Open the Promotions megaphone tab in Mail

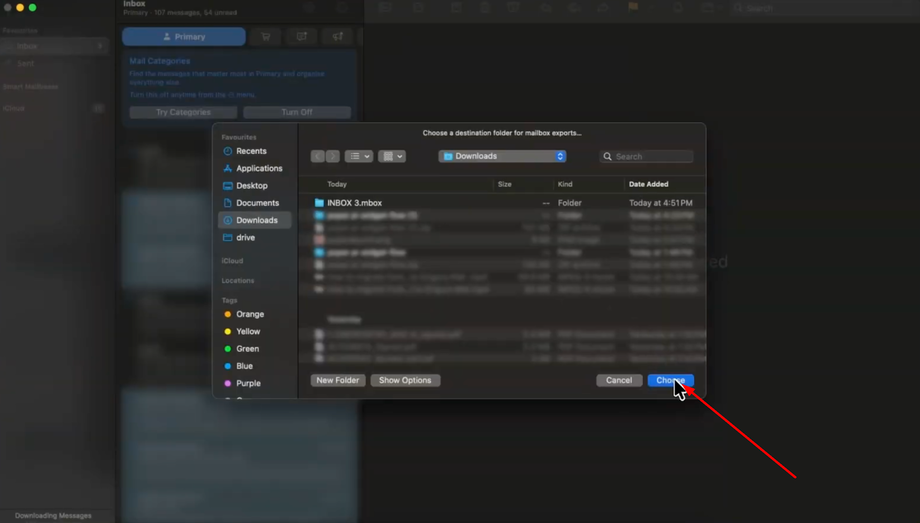point(338,36)
